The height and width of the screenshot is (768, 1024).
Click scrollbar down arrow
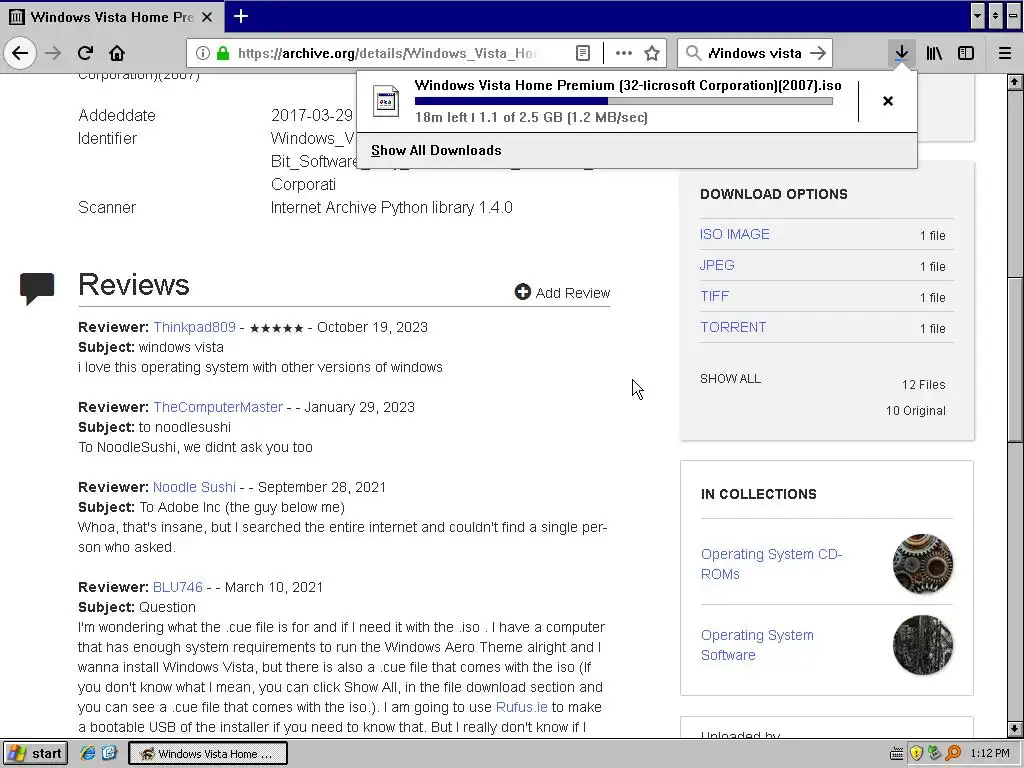[x=1014, y=728]
